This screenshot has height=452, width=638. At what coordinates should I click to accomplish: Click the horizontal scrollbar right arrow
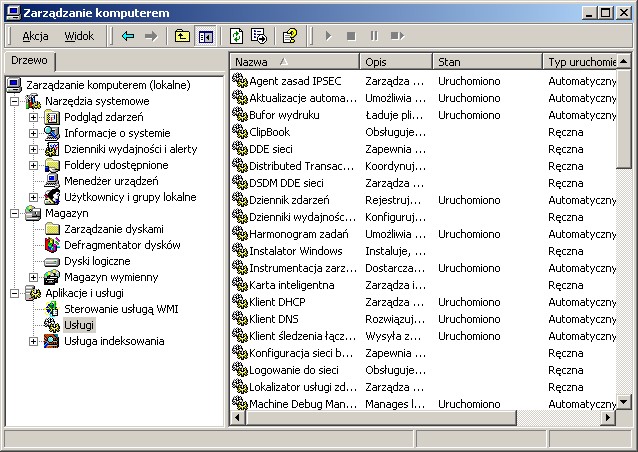(x=608, y=417)
